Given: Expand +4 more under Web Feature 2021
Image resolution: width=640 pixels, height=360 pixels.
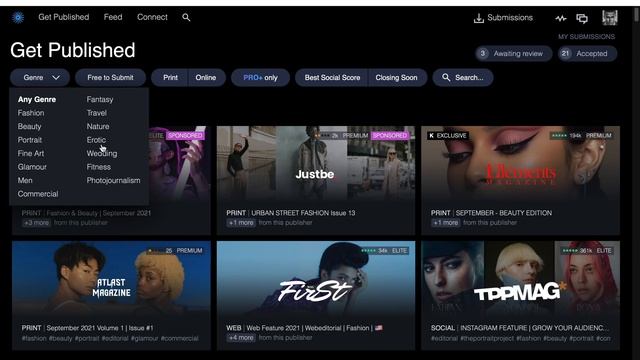Looking at the screenshot, I should coord(241,338).
